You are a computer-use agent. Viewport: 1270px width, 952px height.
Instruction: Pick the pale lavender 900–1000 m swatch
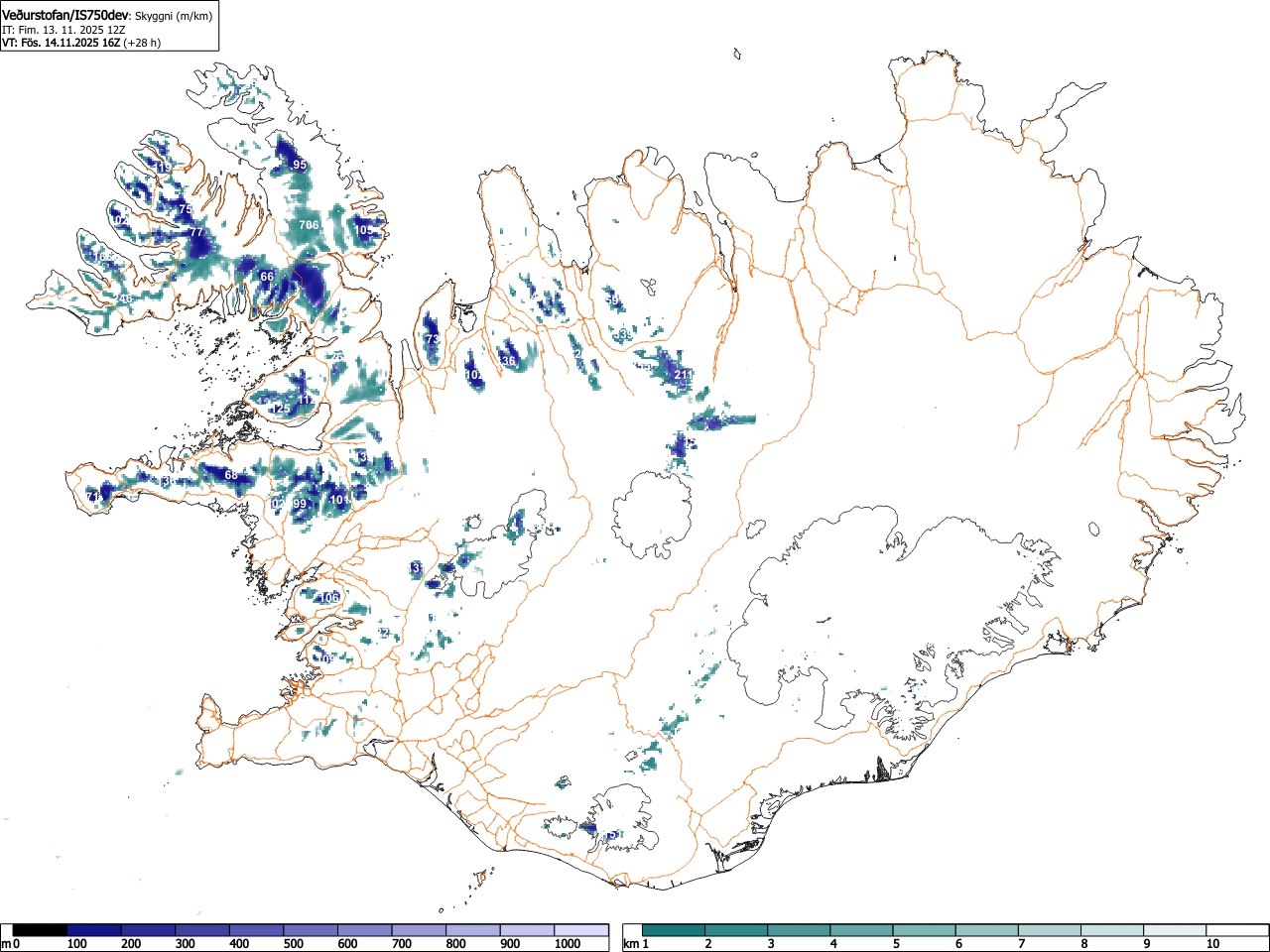click(x=528, y=930)
